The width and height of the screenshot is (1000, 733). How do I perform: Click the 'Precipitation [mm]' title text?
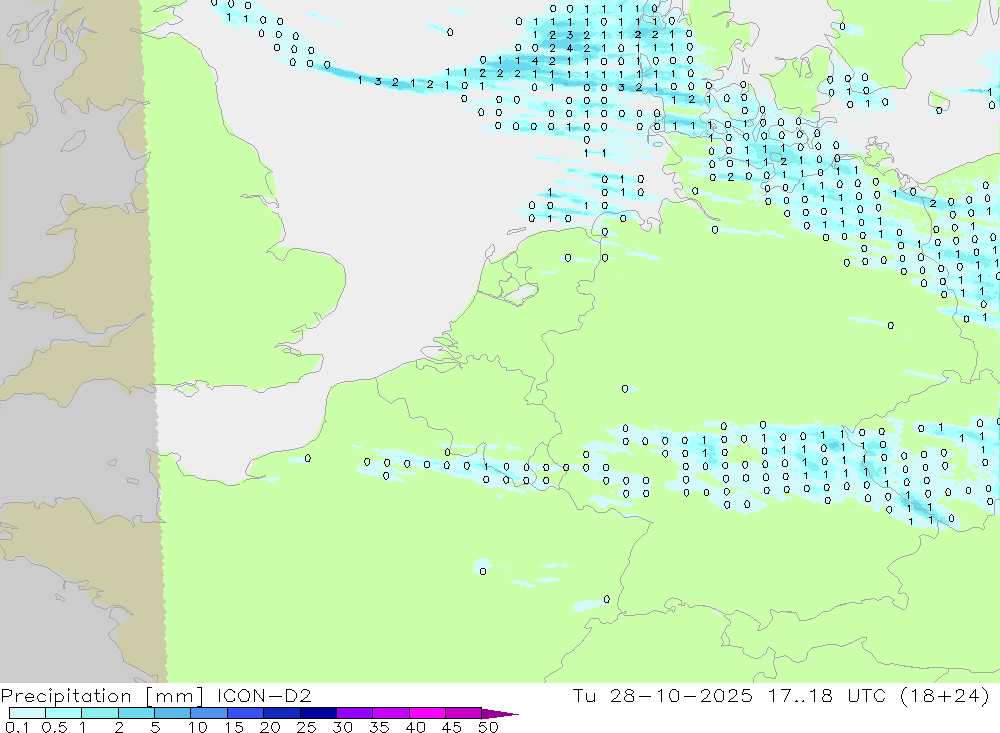pyautogui.click(x=102, y=696)
